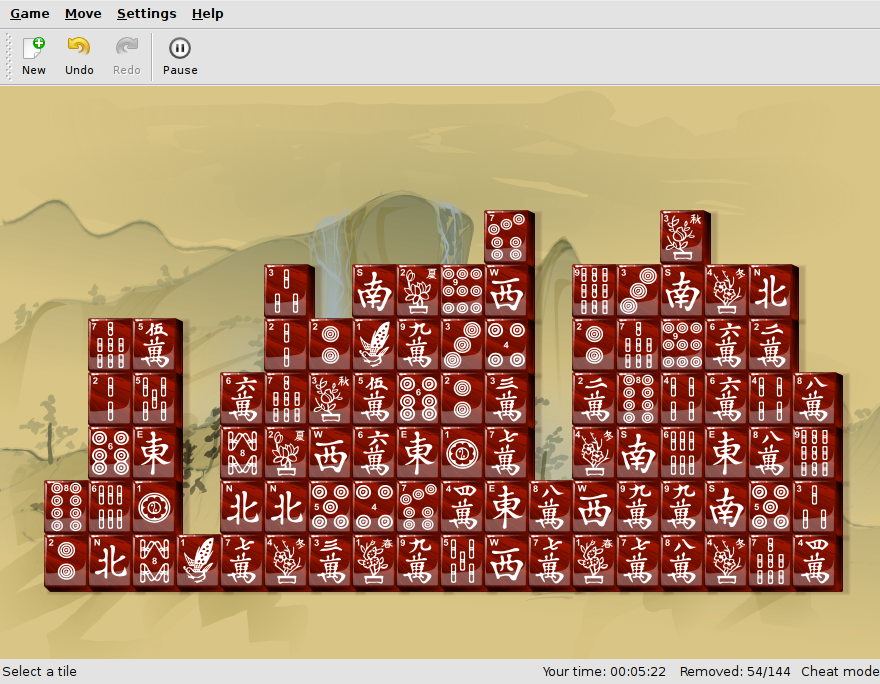Click the elapsed time display in status bar

604,672
